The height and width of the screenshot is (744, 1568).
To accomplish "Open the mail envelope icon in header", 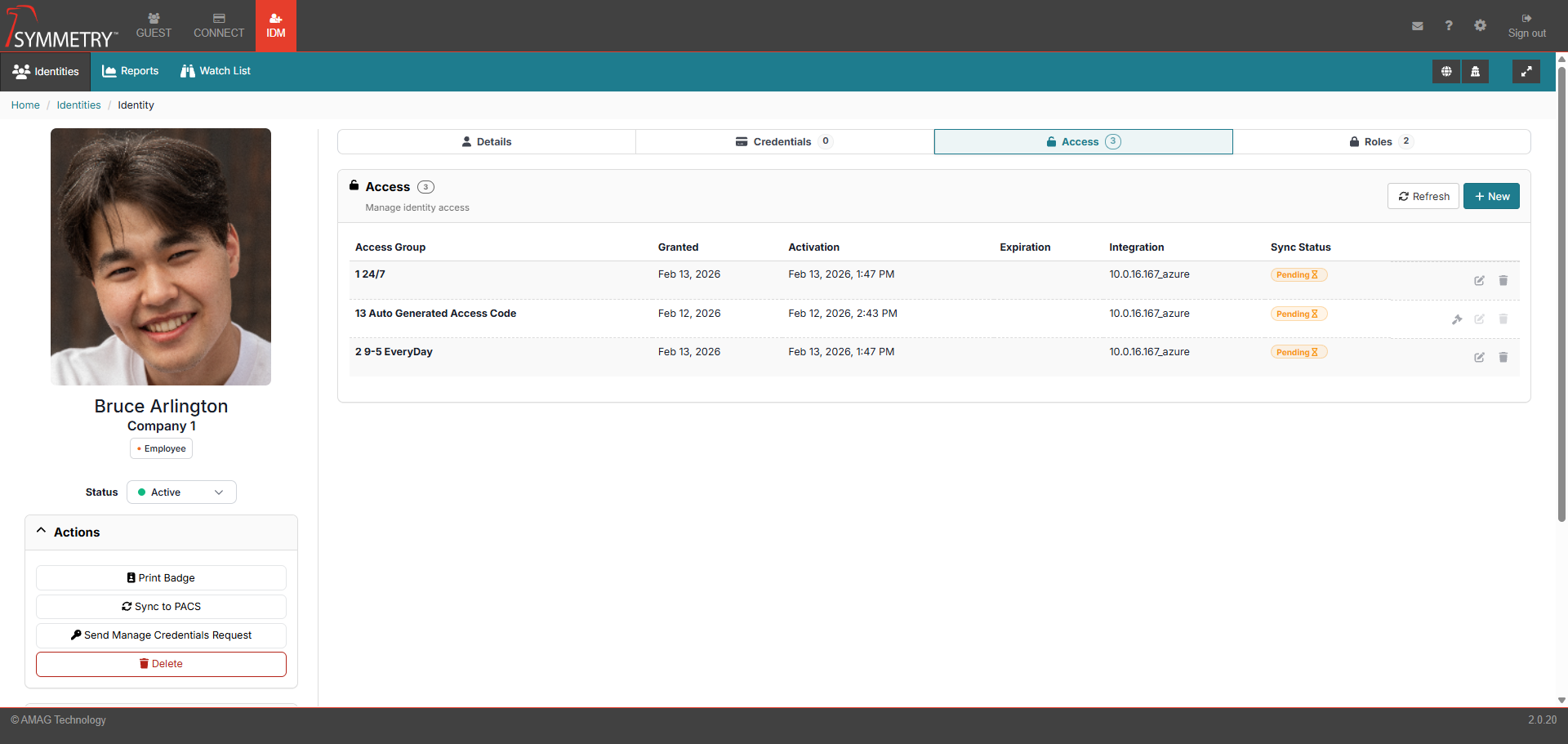I will (1418, 26).
